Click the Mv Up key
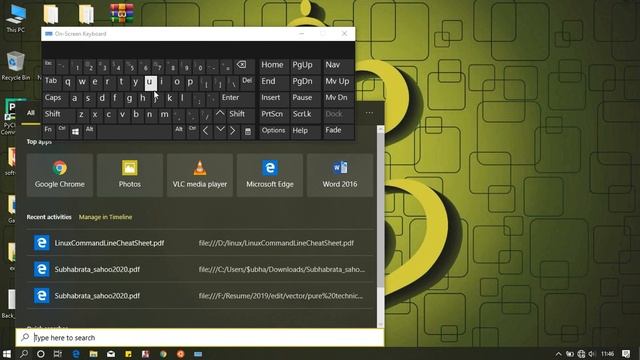 337,81
